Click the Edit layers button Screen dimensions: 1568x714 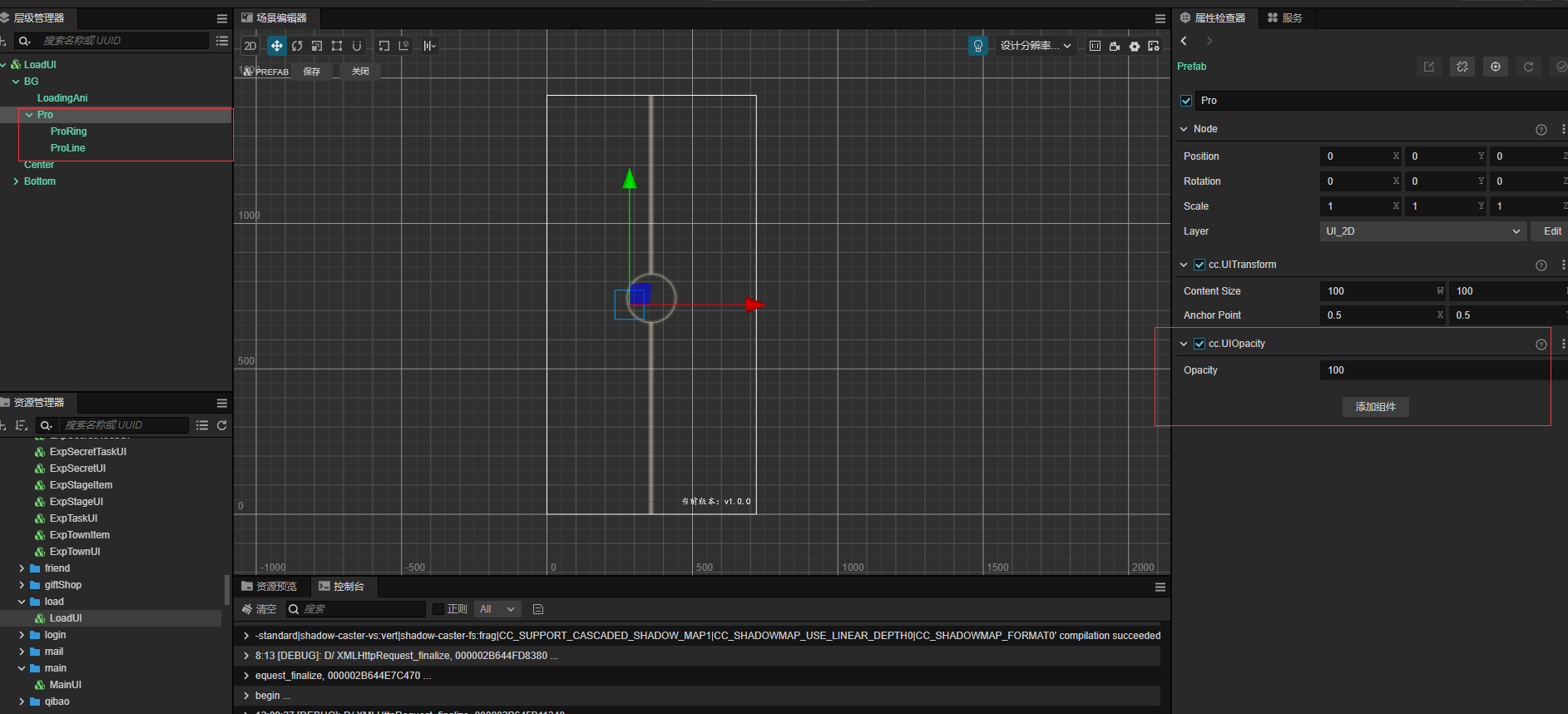pos(1551,231)
